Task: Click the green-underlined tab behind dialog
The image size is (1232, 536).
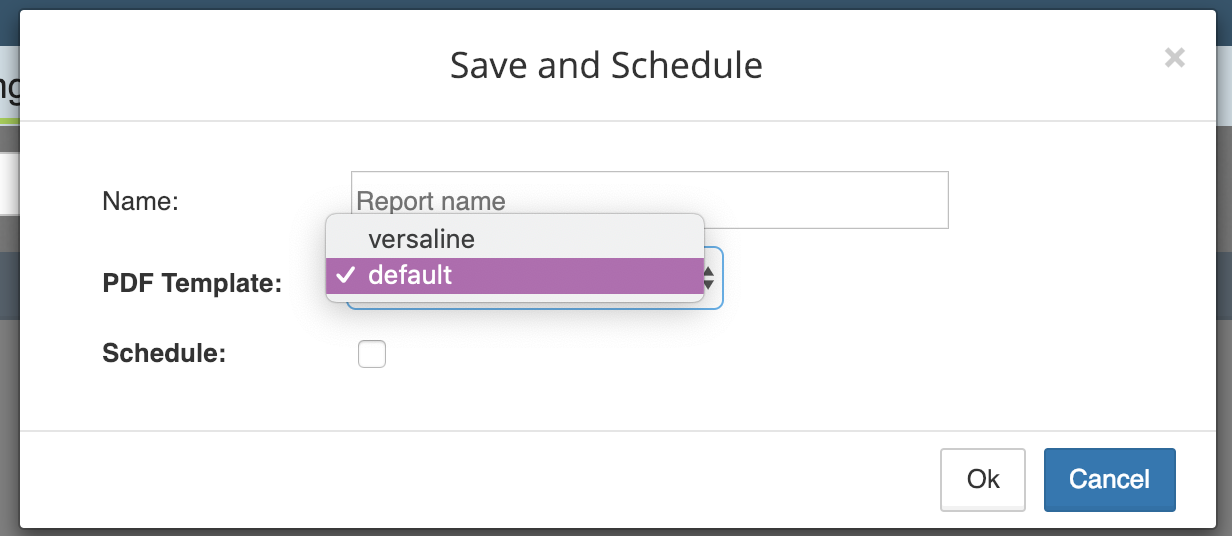Action: (x=9, y=90)
